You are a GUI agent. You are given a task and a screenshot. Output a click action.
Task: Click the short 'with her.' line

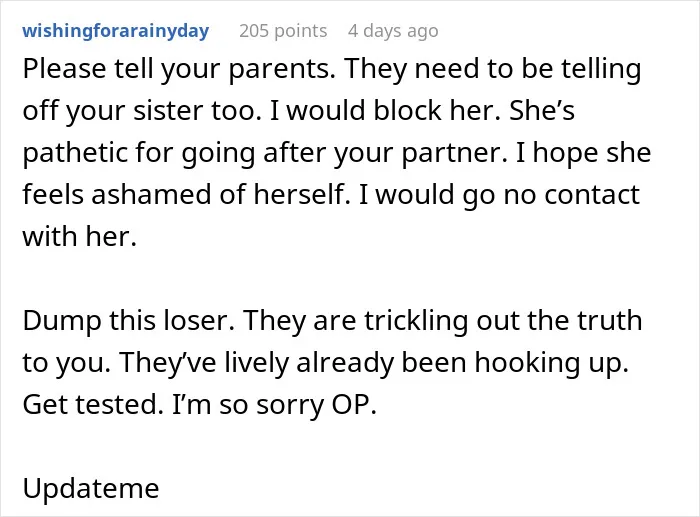[x=79, y=237]
